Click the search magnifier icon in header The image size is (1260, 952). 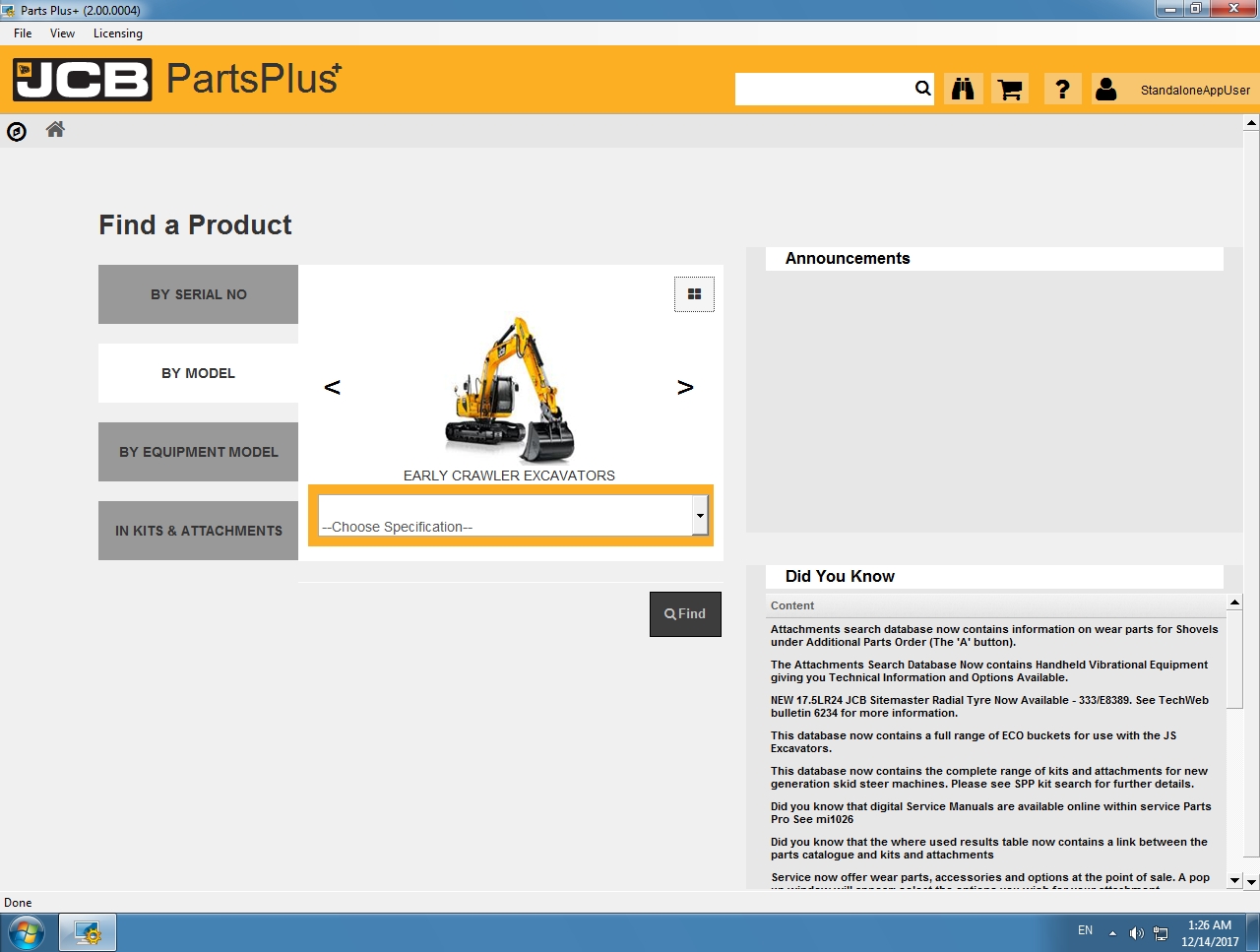click(922, 89)
